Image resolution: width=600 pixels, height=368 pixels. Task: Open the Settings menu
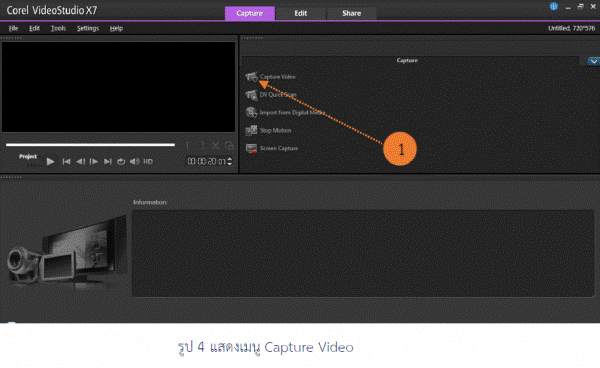click(88, 28)
